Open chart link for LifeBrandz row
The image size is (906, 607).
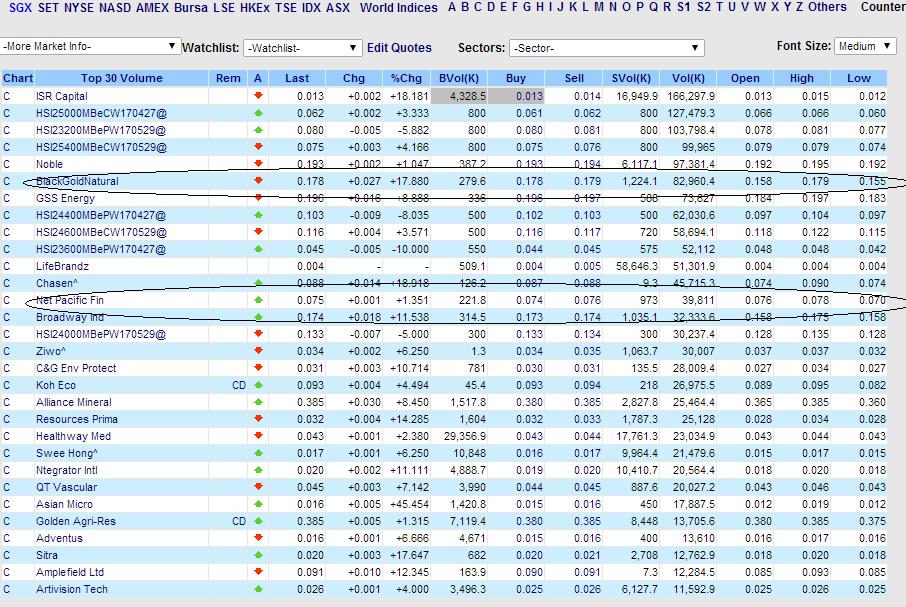click(x=6, y=267)
